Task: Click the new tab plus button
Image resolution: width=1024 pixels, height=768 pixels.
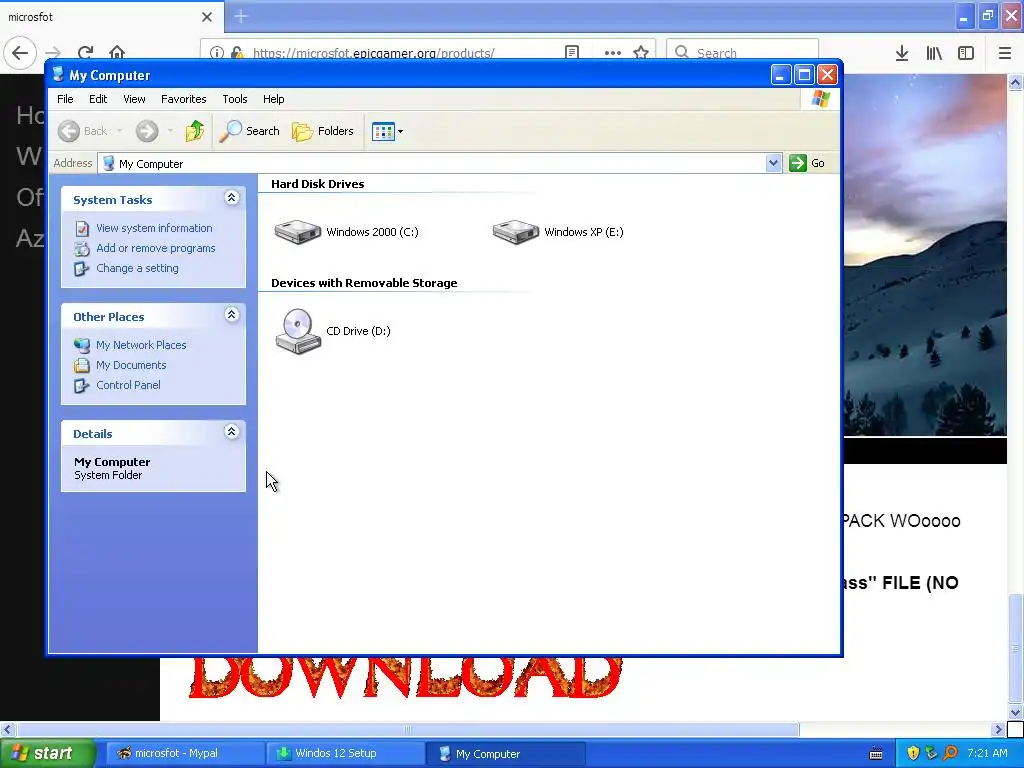Action: pos(241,16)
